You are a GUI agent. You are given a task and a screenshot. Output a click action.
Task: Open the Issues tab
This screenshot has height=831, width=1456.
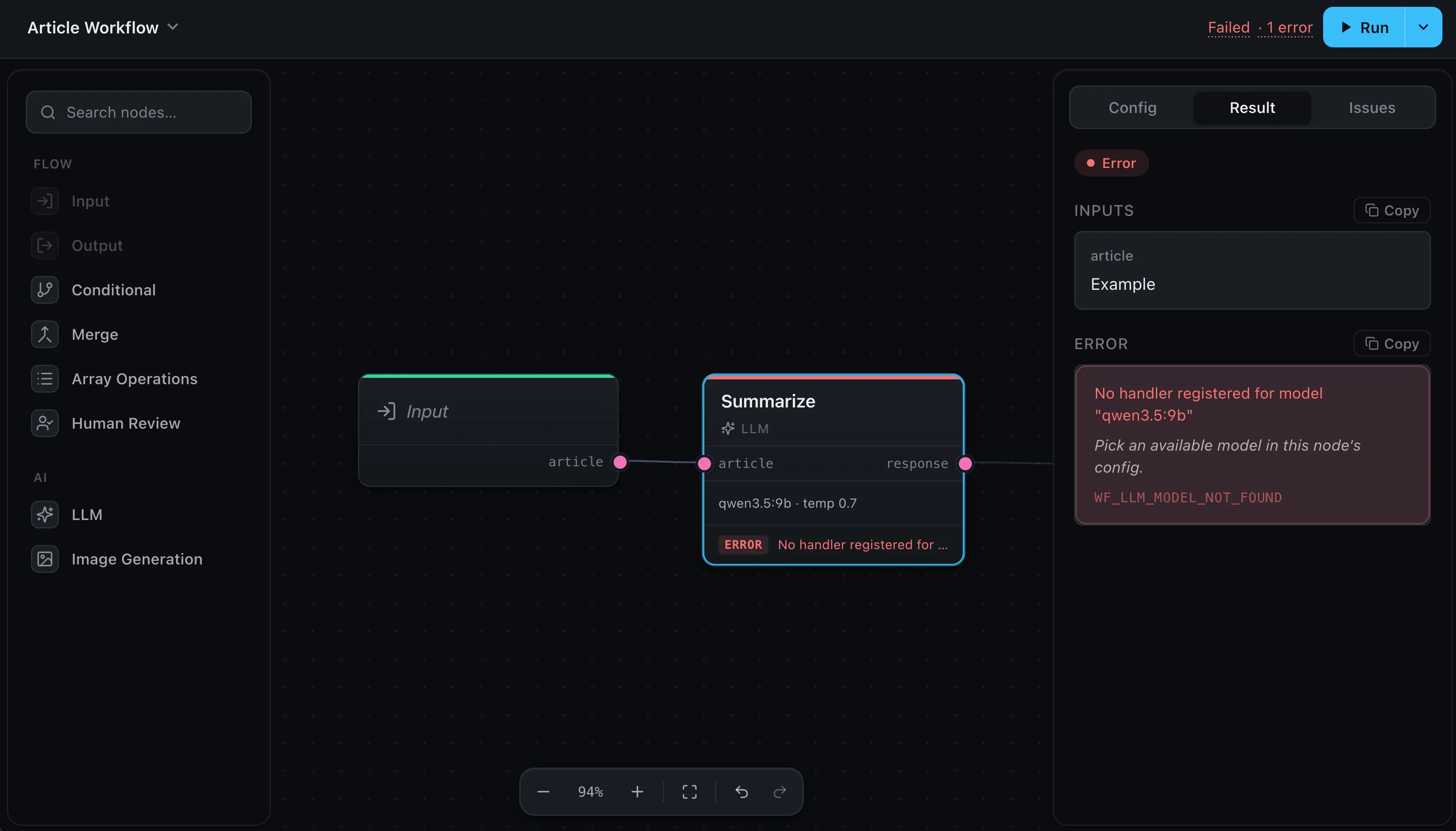pos(1372,107)
